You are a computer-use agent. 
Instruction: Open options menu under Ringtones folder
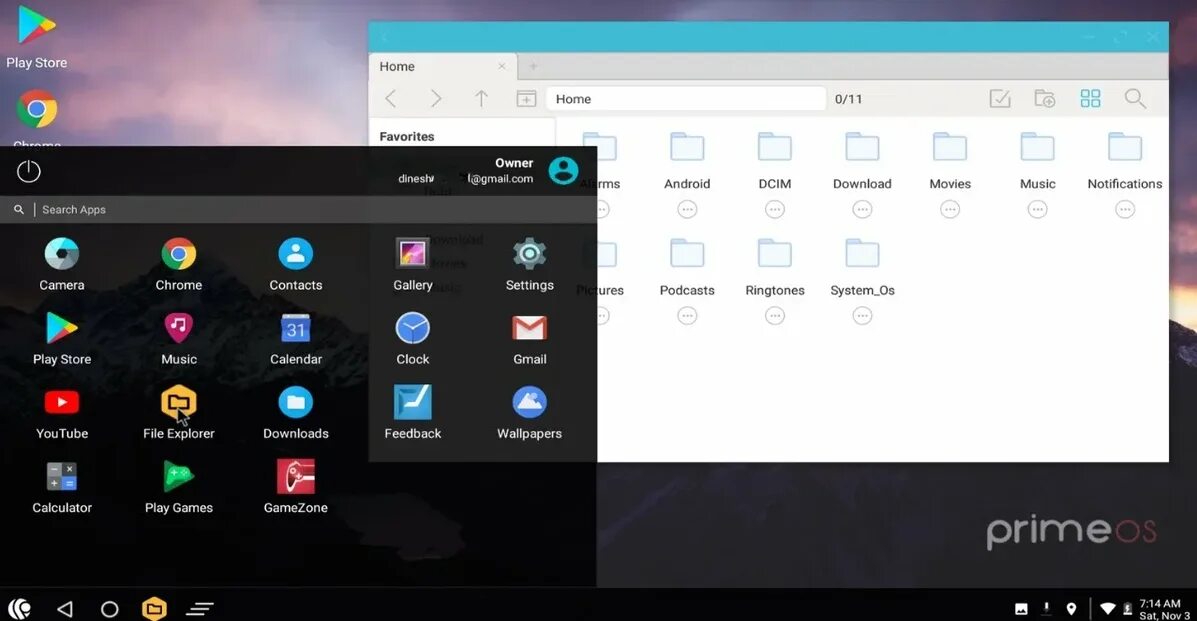[775, 315]
